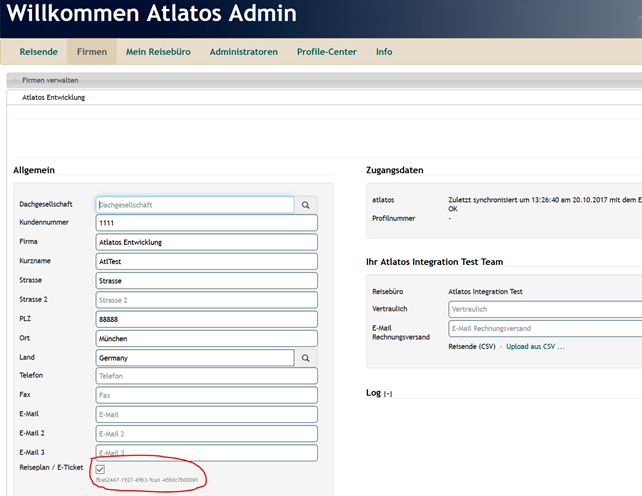Click the E-Mail Rechnungsversand input field

545,328
